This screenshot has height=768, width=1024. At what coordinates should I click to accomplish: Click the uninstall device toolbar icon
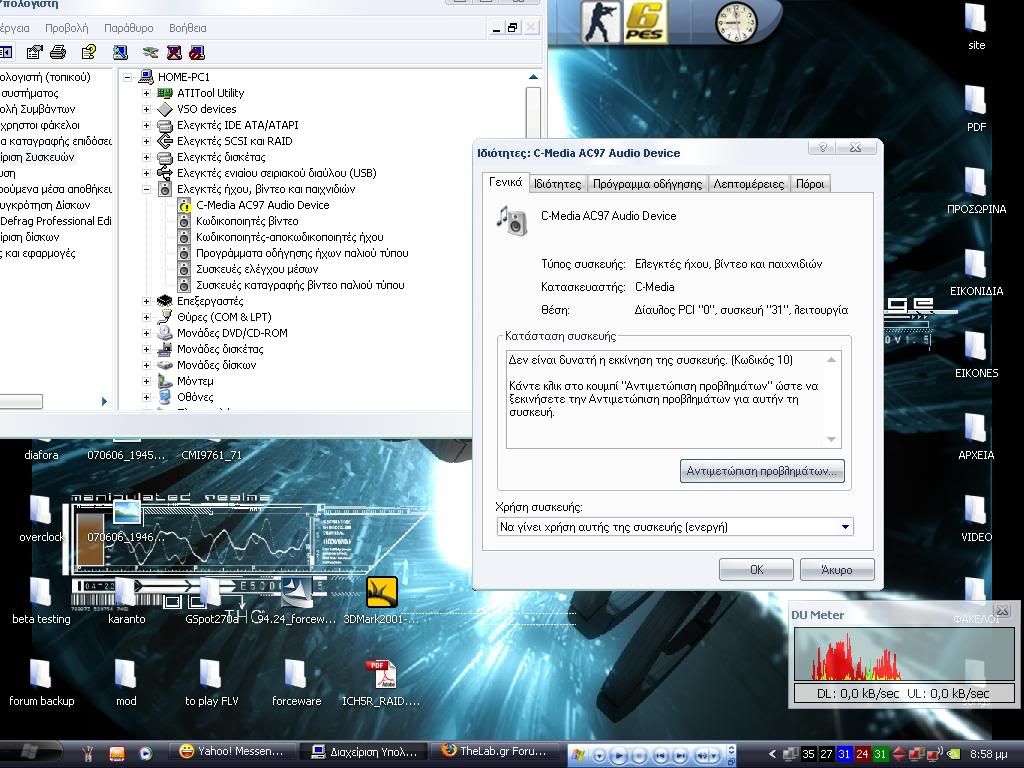tap(174, 52)
